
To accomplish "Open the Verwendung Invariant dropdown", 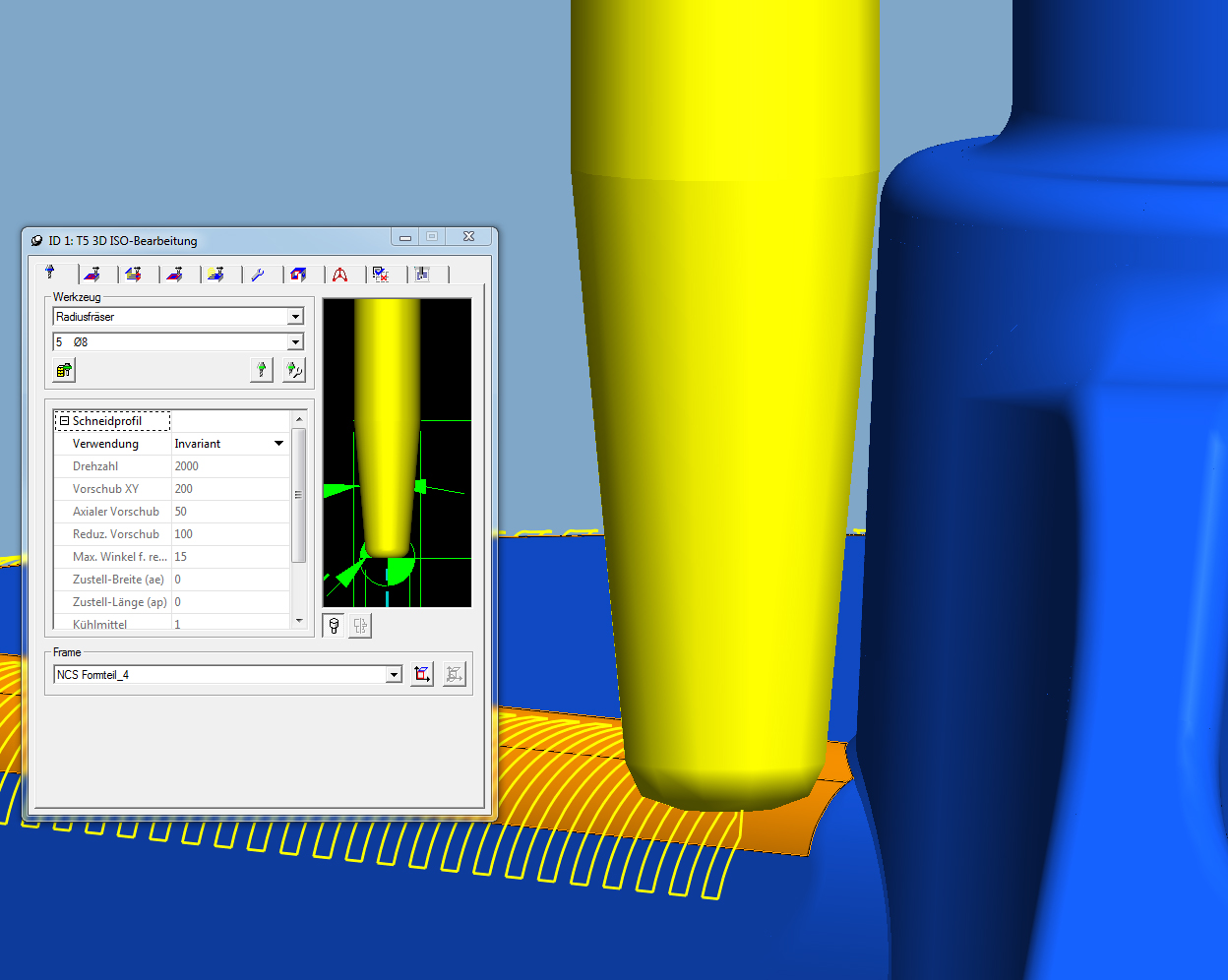I will [x=278, y=444].
